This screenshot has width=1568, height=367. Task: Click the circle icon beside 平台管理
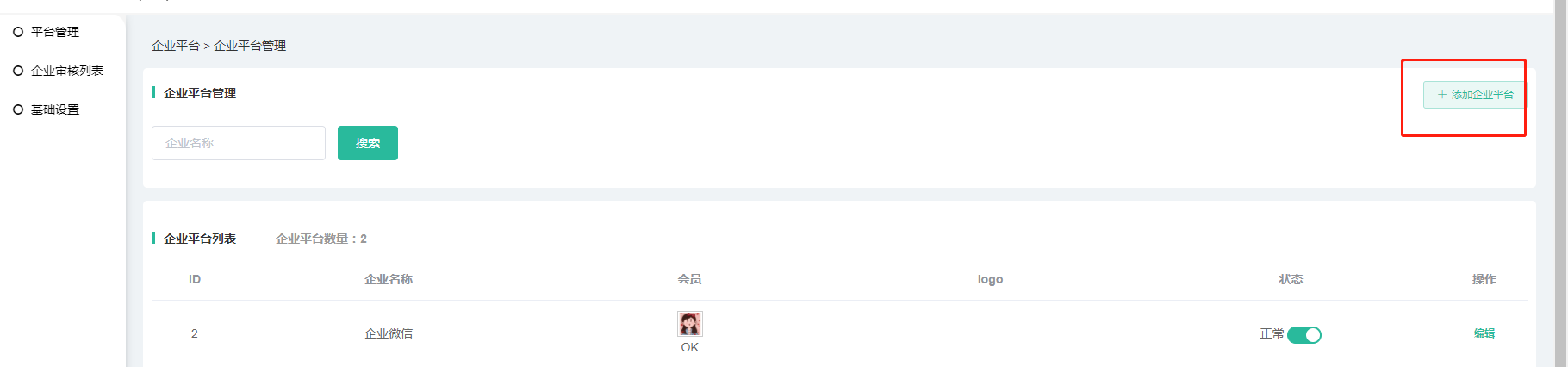pos(18,32)
